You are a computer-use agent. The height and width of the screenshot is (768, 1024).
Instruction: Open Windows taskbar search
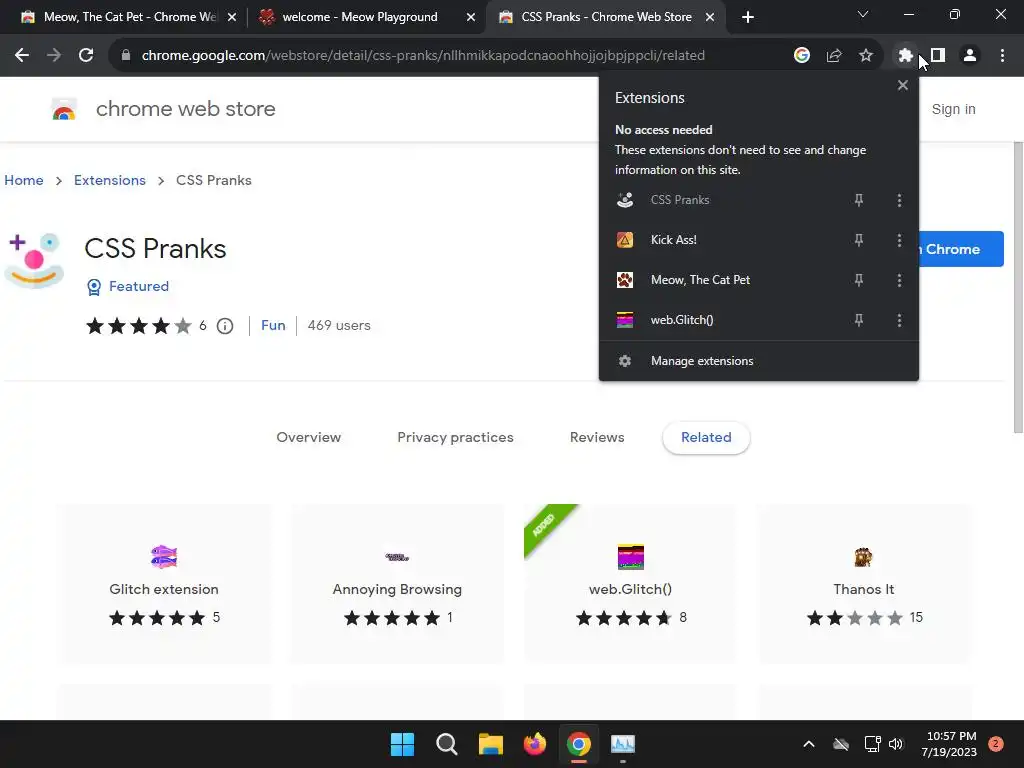pyautogui.click(x=447, y=744)
